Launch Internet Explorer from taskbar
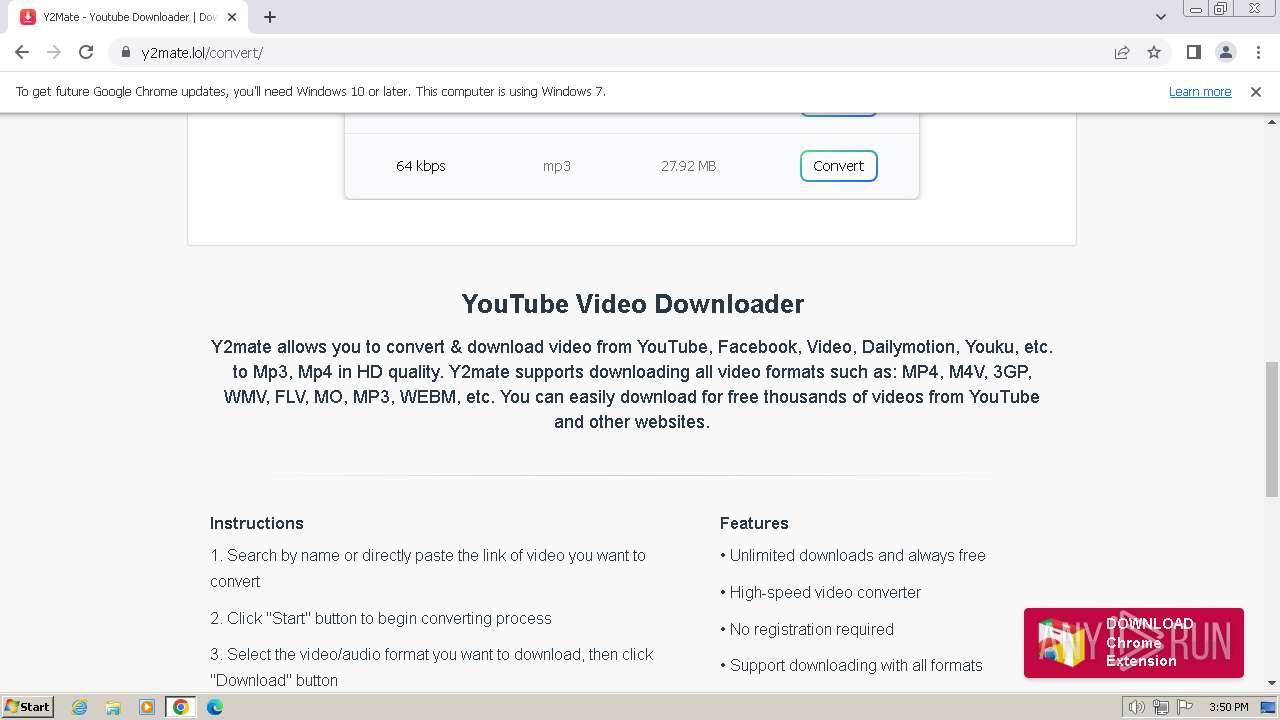 coord(79,707)
